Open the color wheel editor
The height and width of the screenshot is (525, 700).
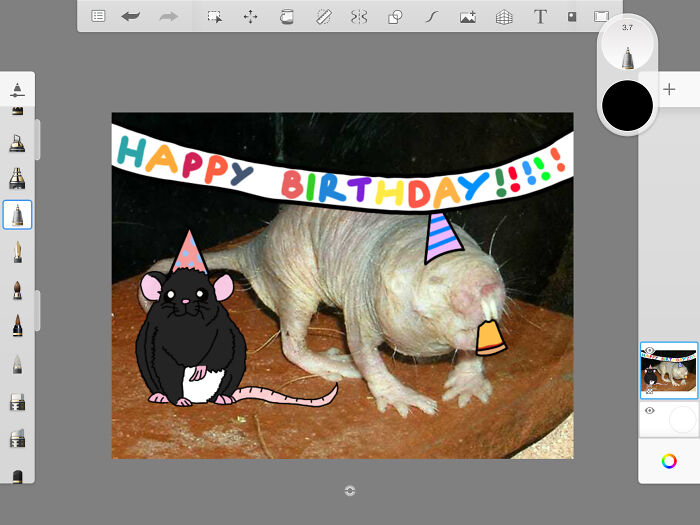click(669, 461)
